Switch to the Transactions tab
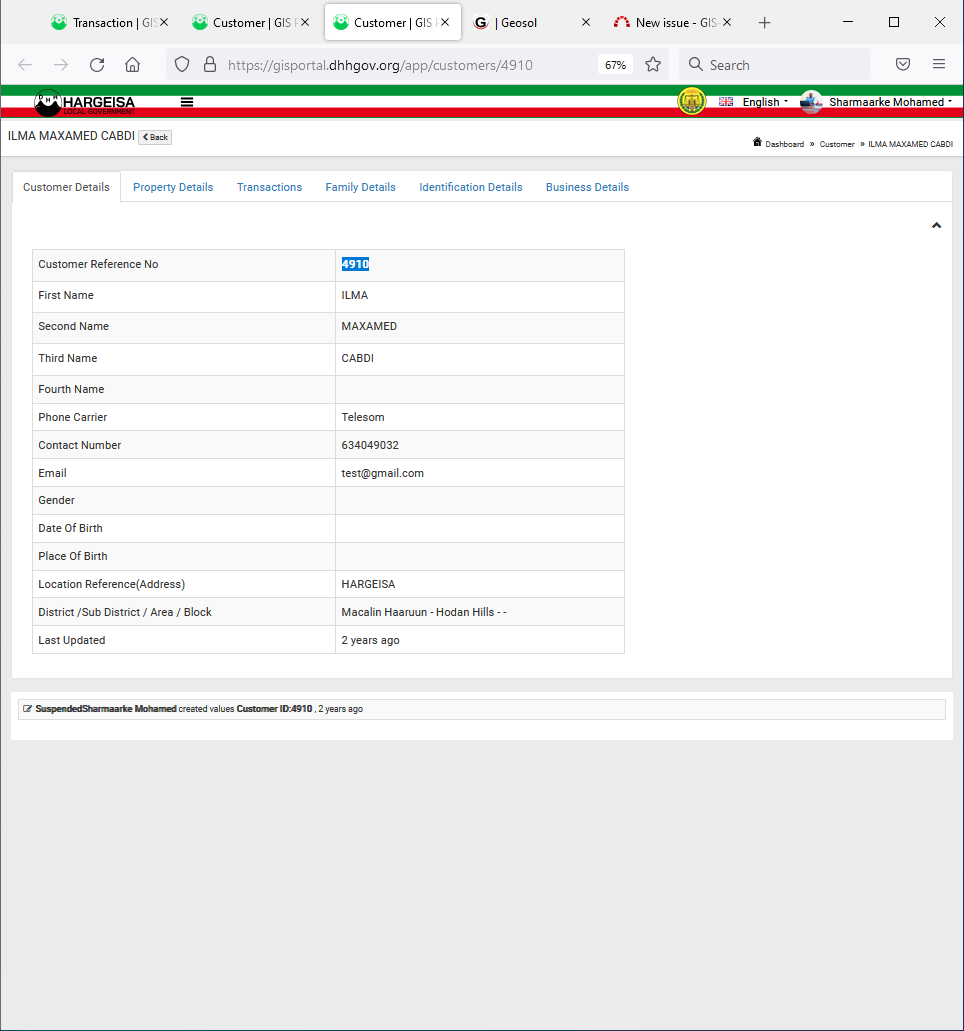 [x=269, y=187]
